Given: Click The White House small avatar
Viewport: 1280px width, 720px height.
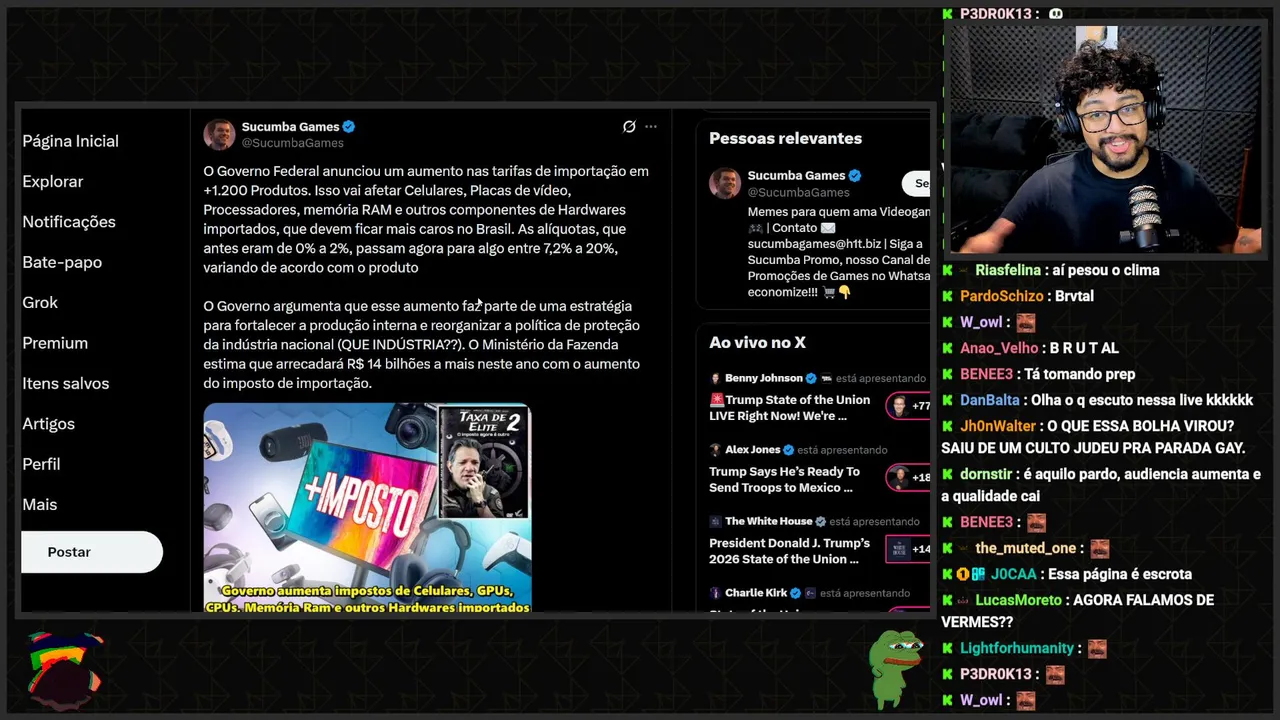Looking at the screenshot, I should [716, 521].
